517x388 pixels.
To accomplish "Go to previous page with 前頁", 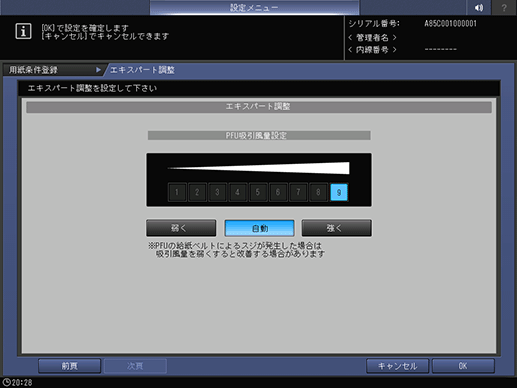I will pyautogui.click(x=69, y=366).
